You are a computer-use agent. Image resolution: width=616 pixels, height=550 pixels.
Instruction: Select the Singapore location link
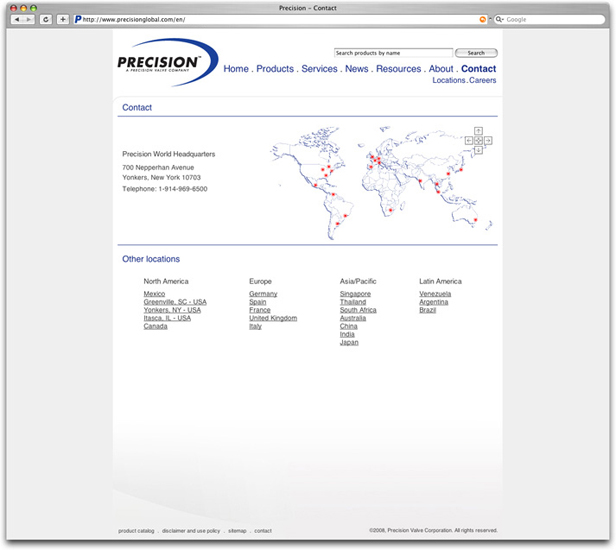pos(355,294)
